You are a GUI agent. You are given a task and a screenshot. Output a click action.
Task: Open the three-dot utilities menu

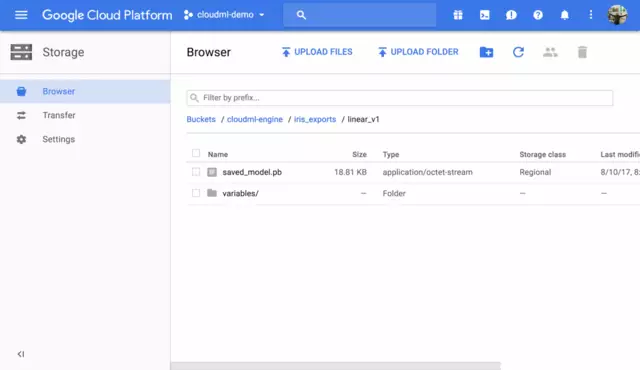pyautogui.click(x=591, y=15)
